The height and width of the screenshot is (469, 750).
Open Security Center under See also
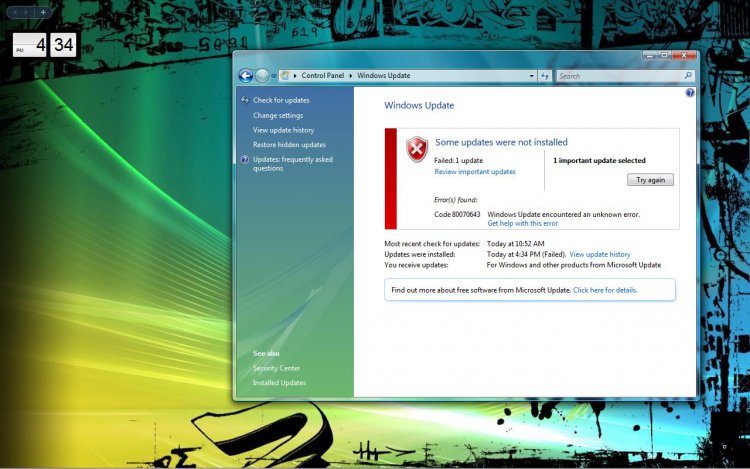[276, 368]
